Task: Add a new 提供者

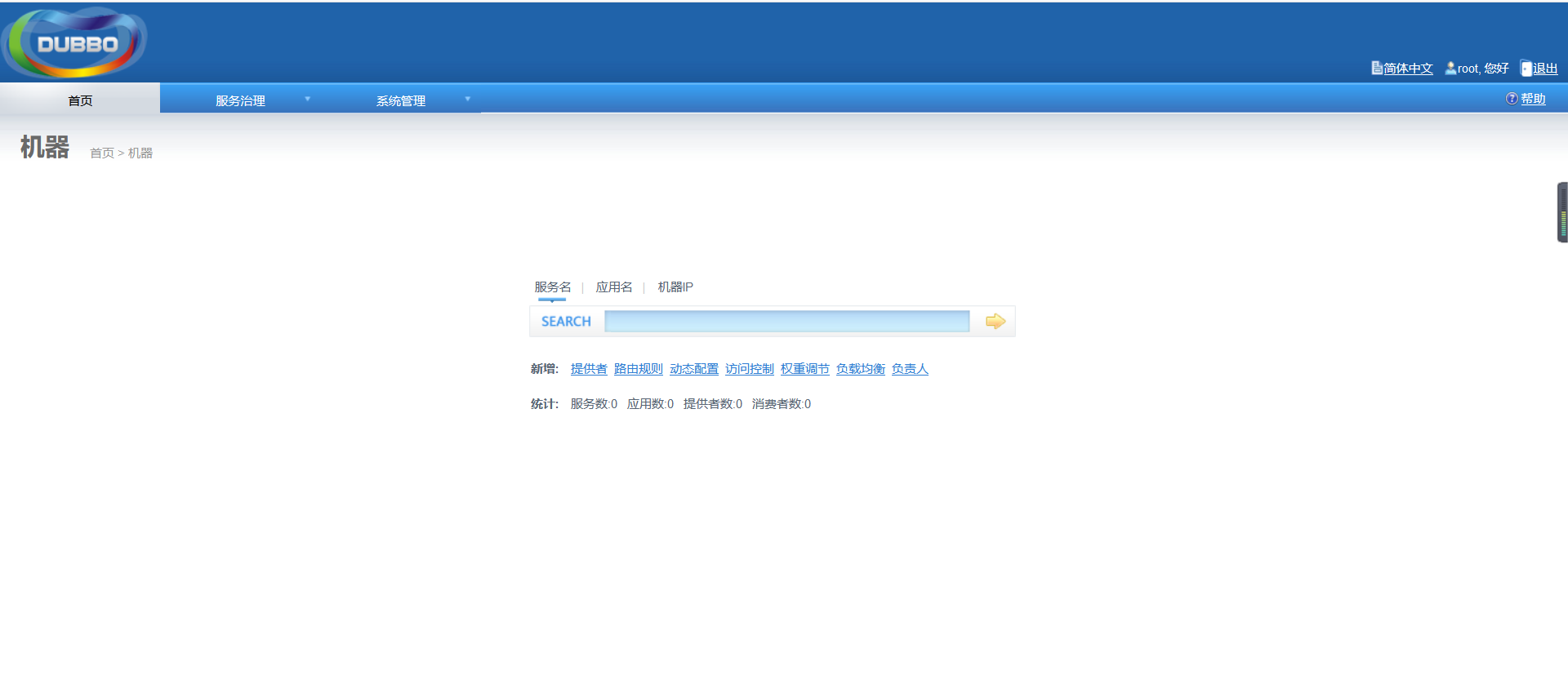Action: coord(589,369)
